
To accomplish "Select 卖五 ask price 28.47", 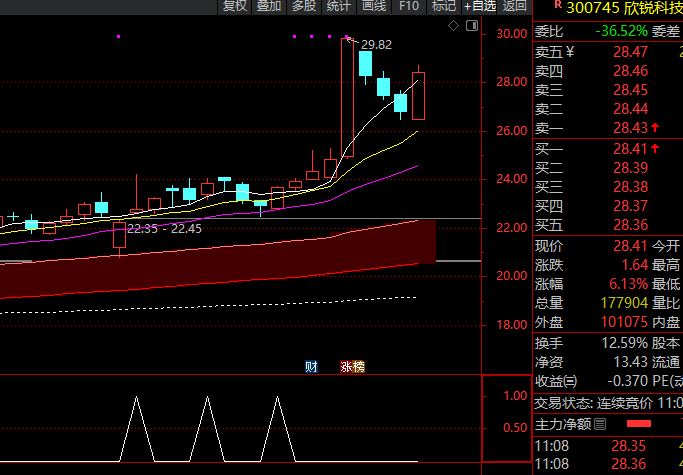I will coord(630,52).
